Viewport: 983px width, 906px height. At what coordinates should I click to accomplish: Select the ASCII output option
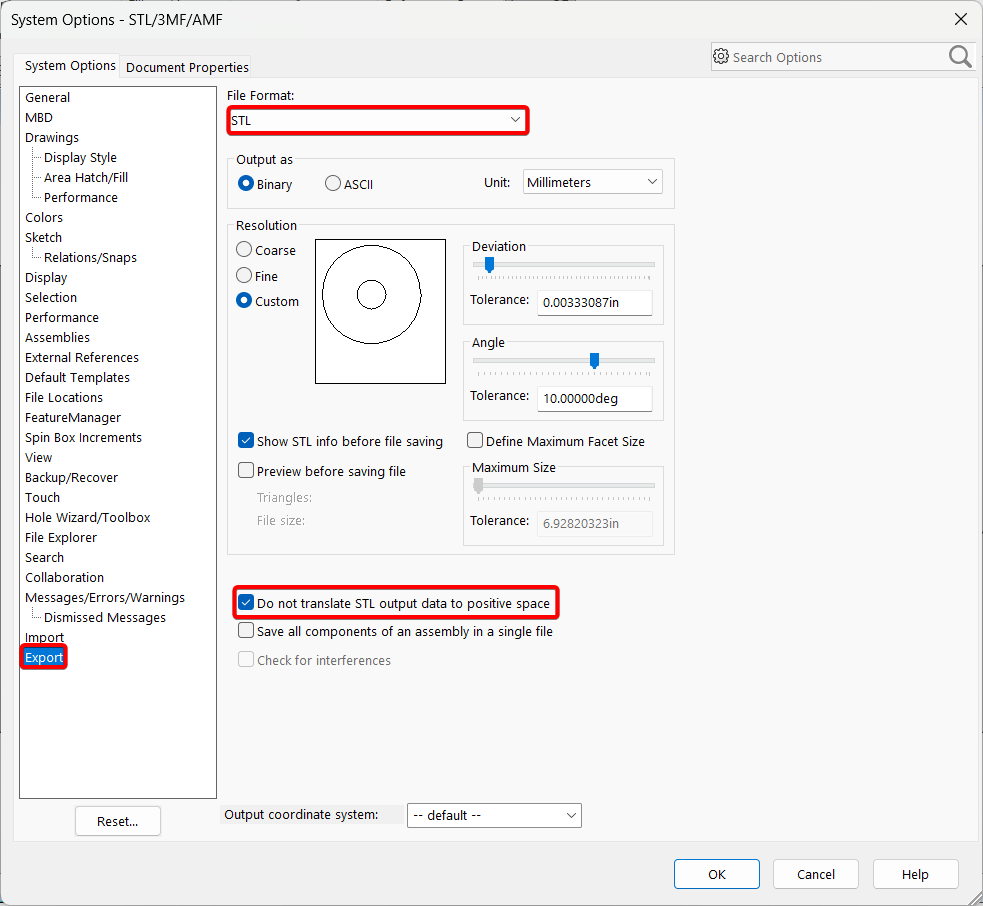pyautogui.click(x=333, y=184)
